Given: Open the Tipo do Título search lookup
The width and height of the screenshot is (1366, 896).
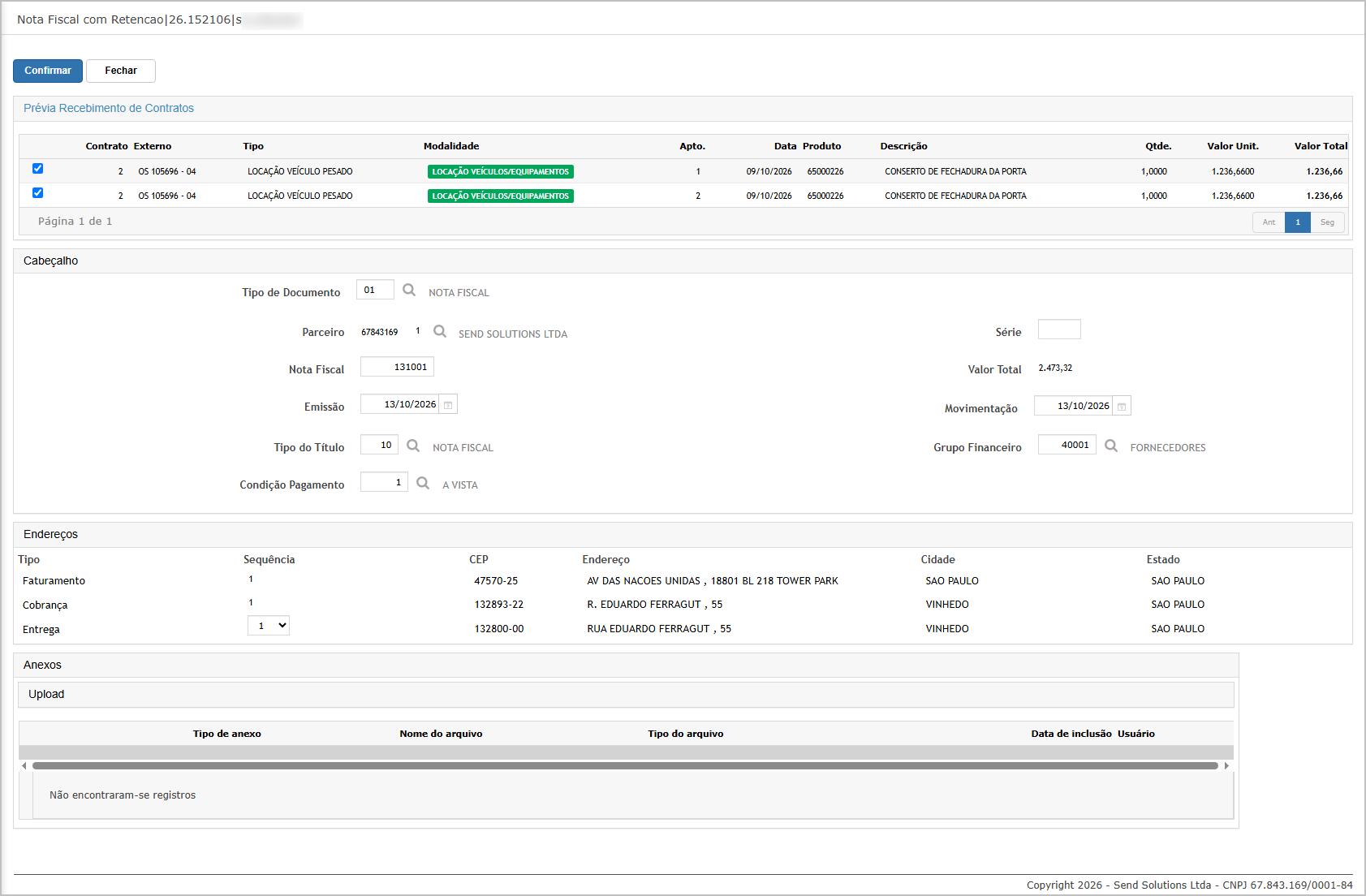Looking at the screenshot, I should [x=413, y=446].
